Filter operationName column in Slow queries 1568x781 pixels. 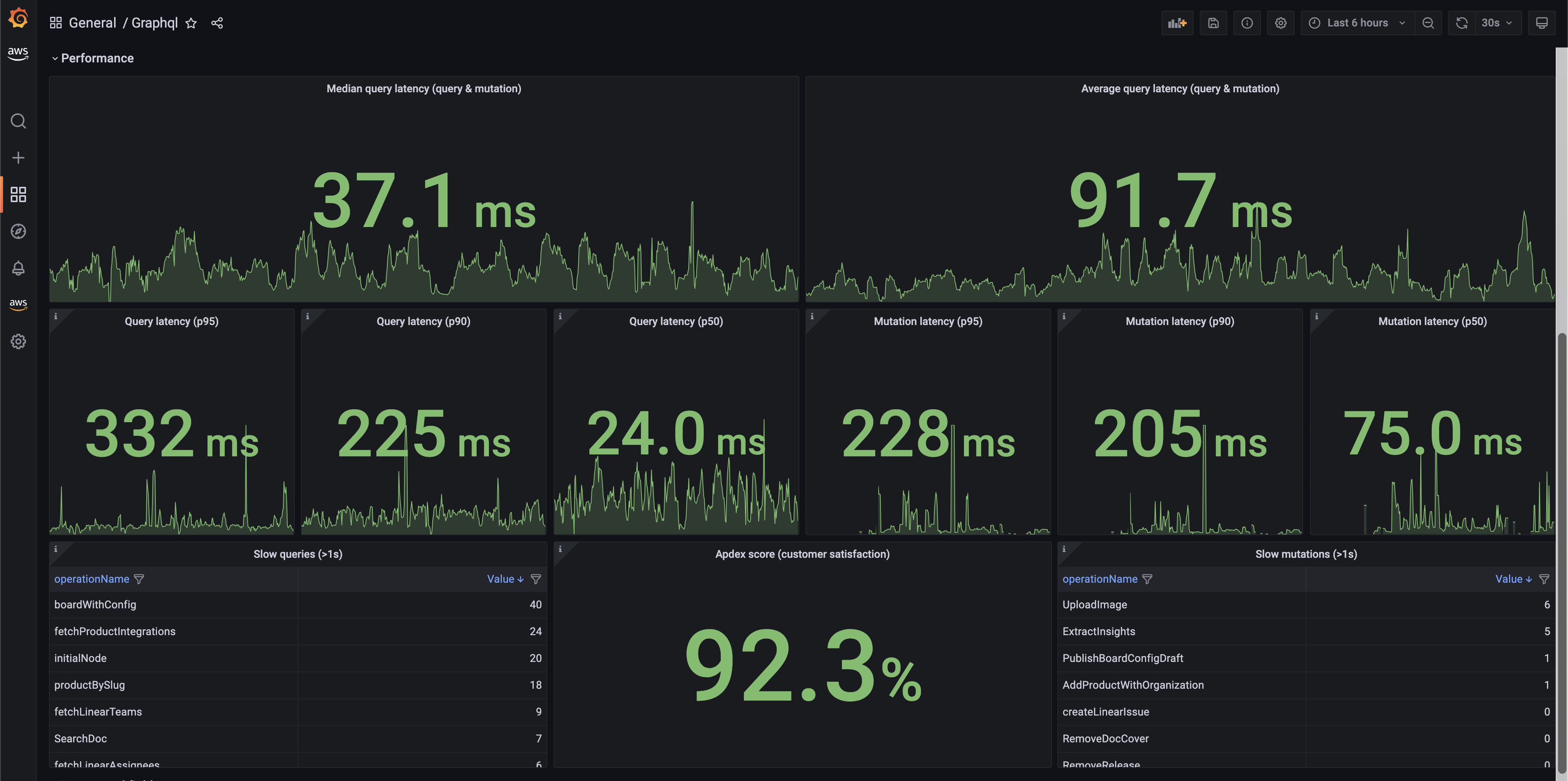coord(139,579)
